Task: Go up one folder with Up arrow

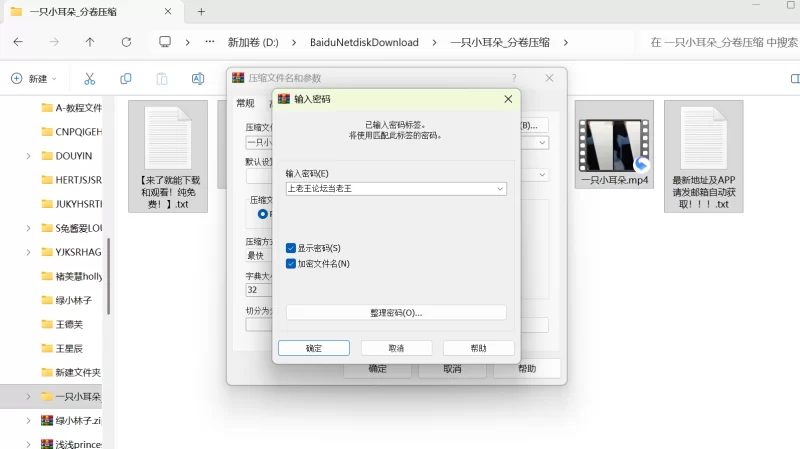Action: coord(90,42)
